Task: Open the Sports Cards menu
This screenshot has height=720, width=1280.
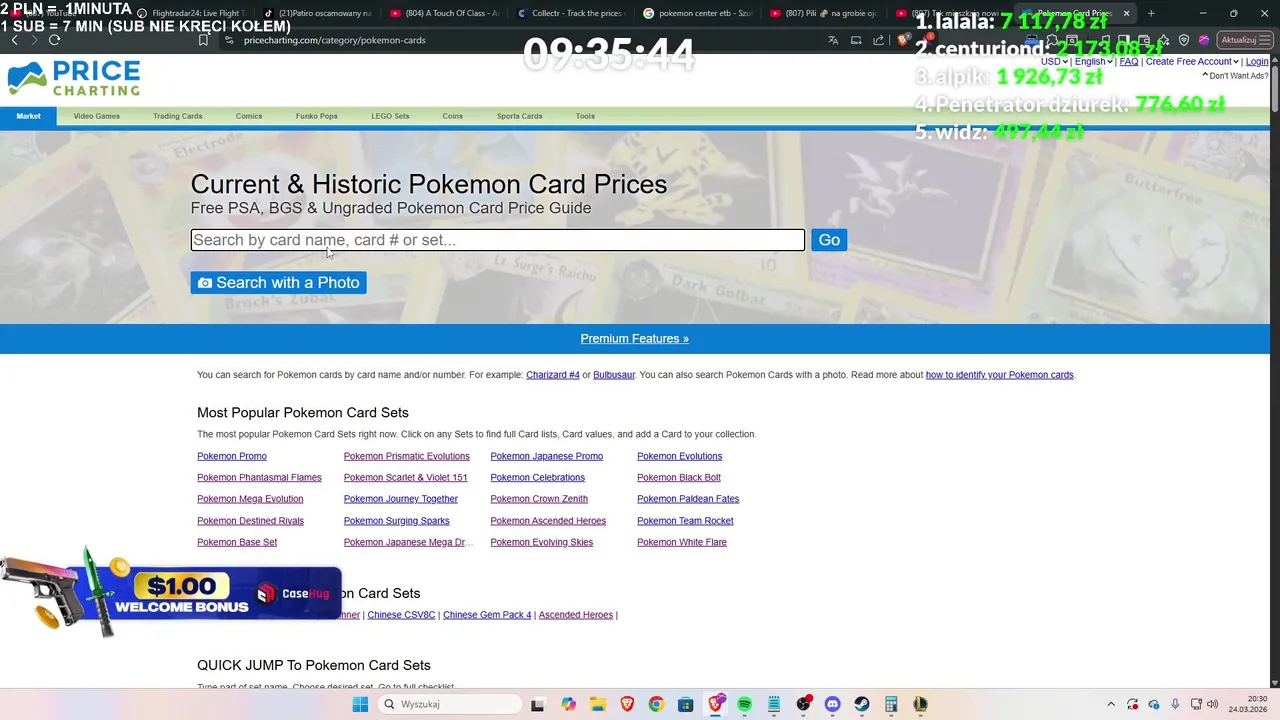Action: tap(519, 116)
